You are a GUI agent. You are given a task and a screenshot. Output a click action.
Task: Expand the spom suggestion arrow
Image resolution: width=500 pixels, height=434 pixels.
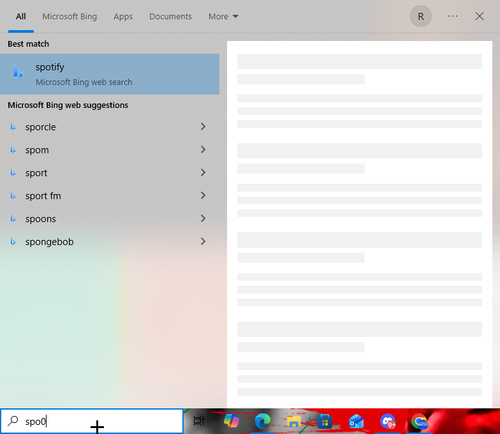point(203,149)
